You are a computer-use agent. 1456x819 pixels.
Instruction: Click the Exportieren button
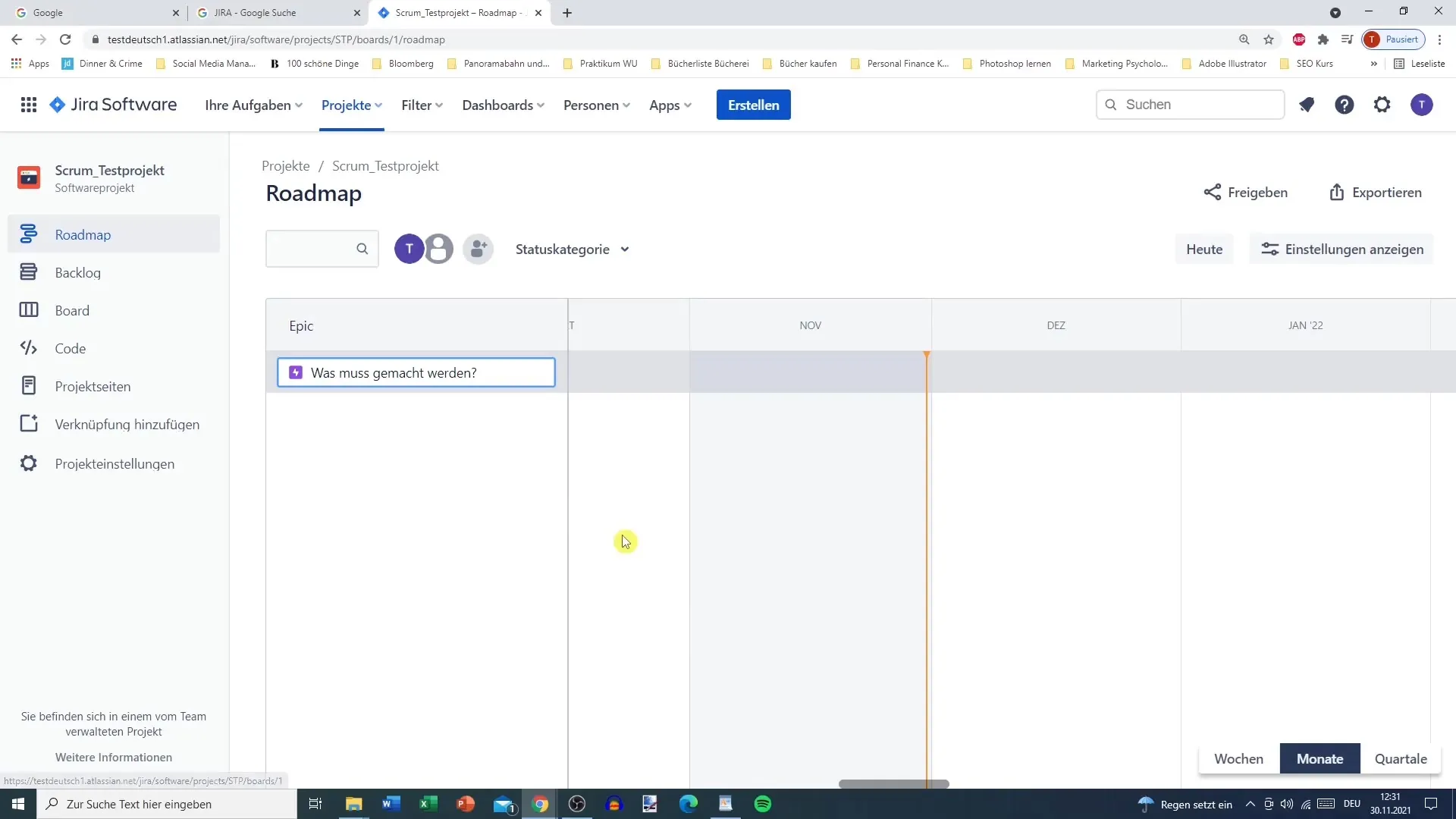tap(1375, 192)
